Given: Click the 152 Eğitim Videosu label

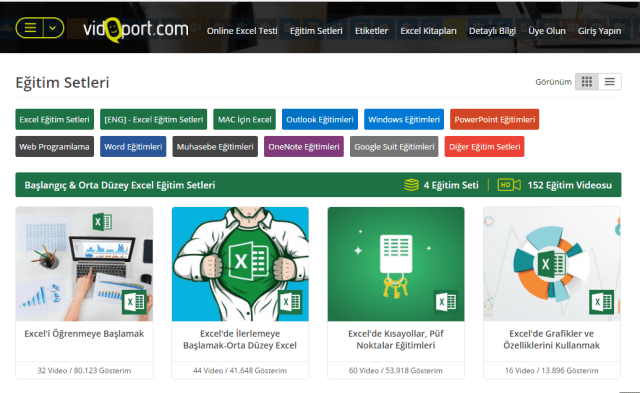Looking at the screenshot, I should [x=570, y=185].
